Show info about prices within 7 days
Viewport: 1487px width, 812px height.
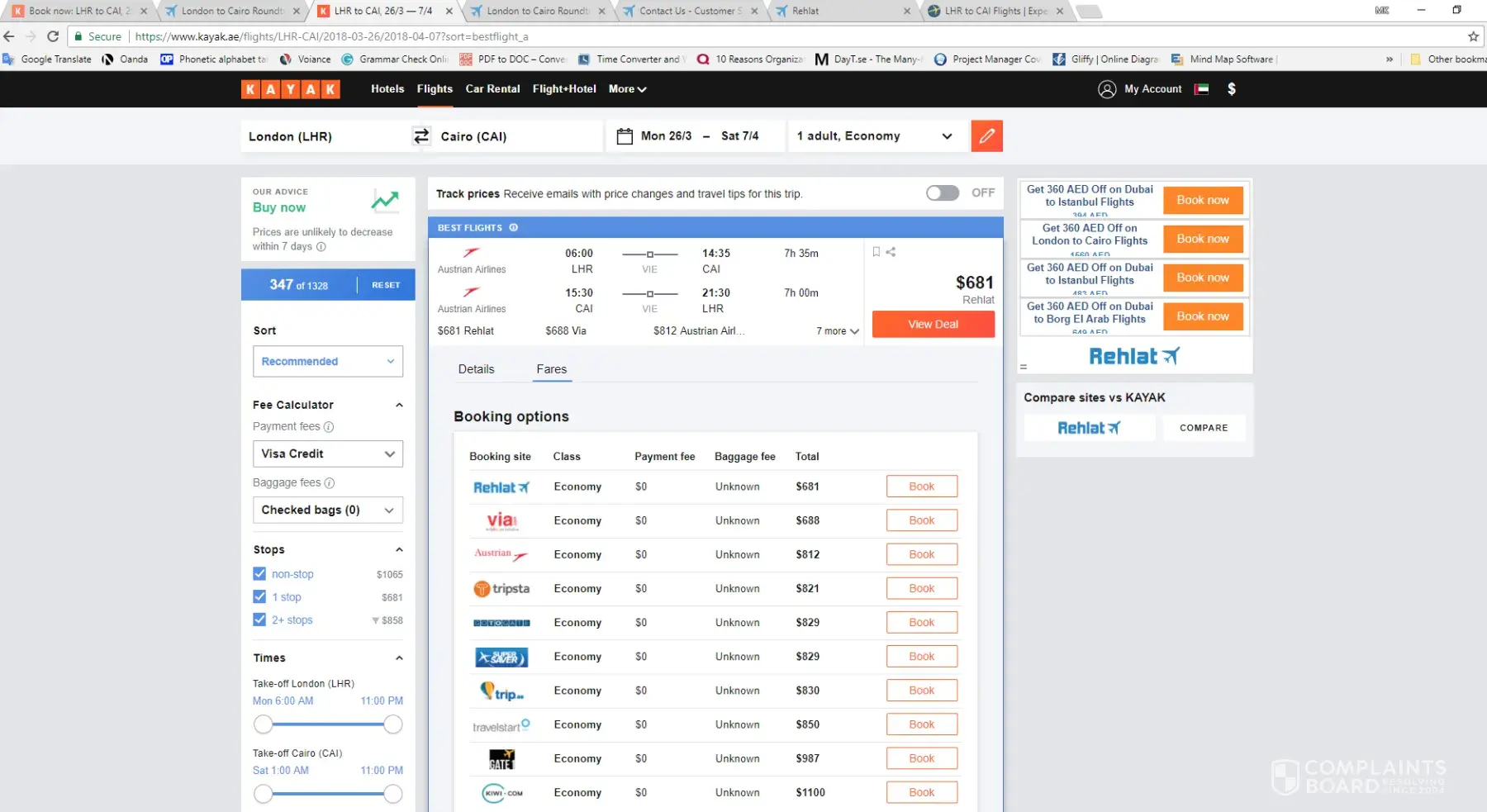321,247
